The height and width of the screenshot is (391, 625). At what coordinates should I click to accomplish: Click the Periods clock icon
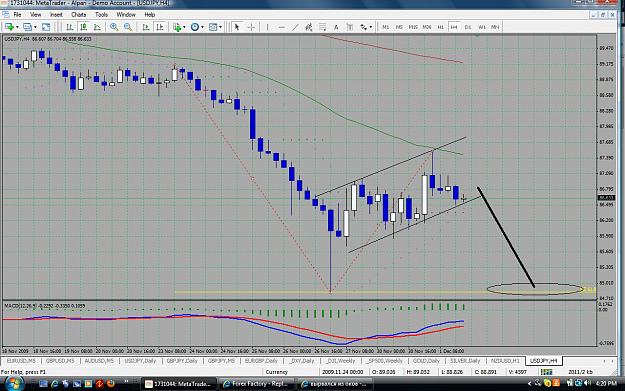[195, 27]
